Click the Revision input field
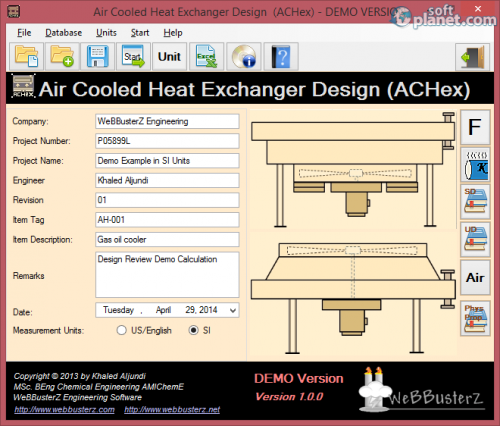 [167, 200]
